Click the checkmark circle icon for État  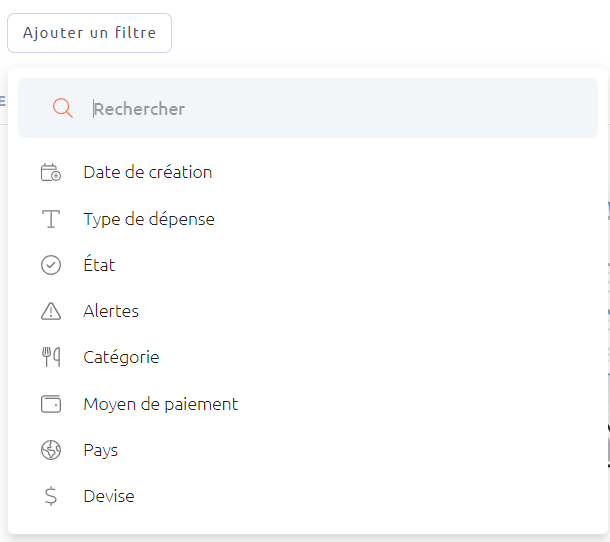tap(51, 265)
